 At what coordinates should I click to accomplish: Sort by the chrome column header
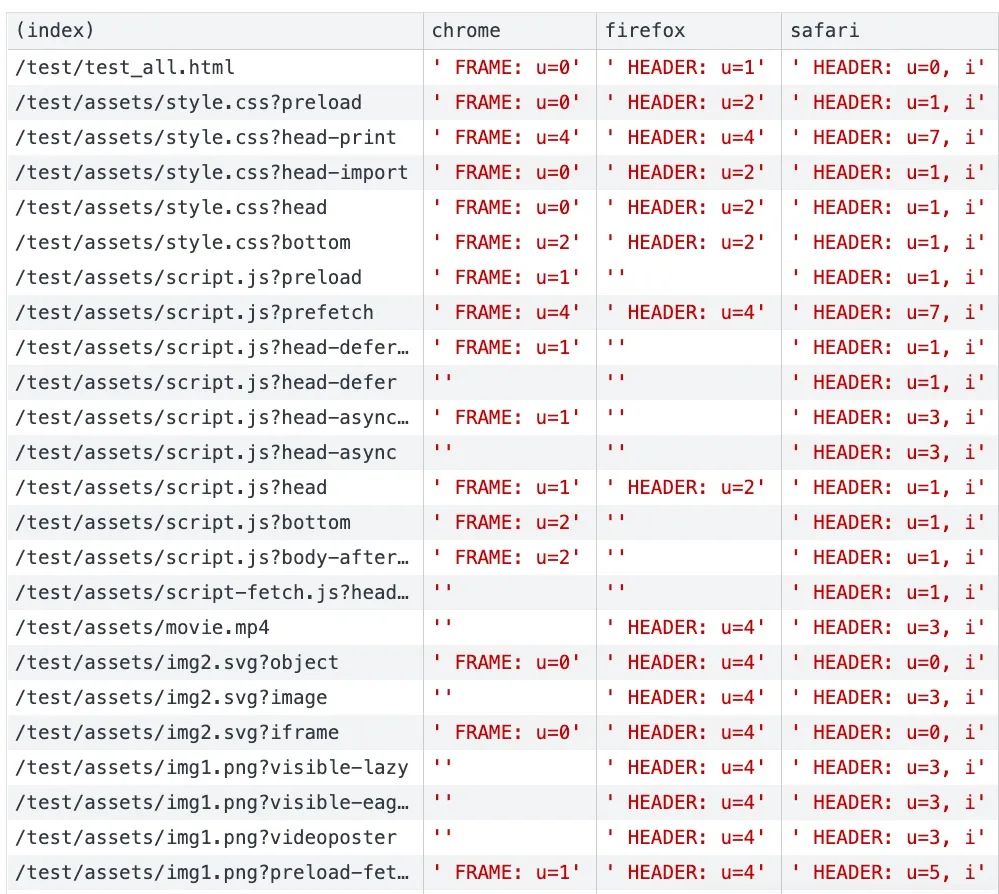(466, 31)
